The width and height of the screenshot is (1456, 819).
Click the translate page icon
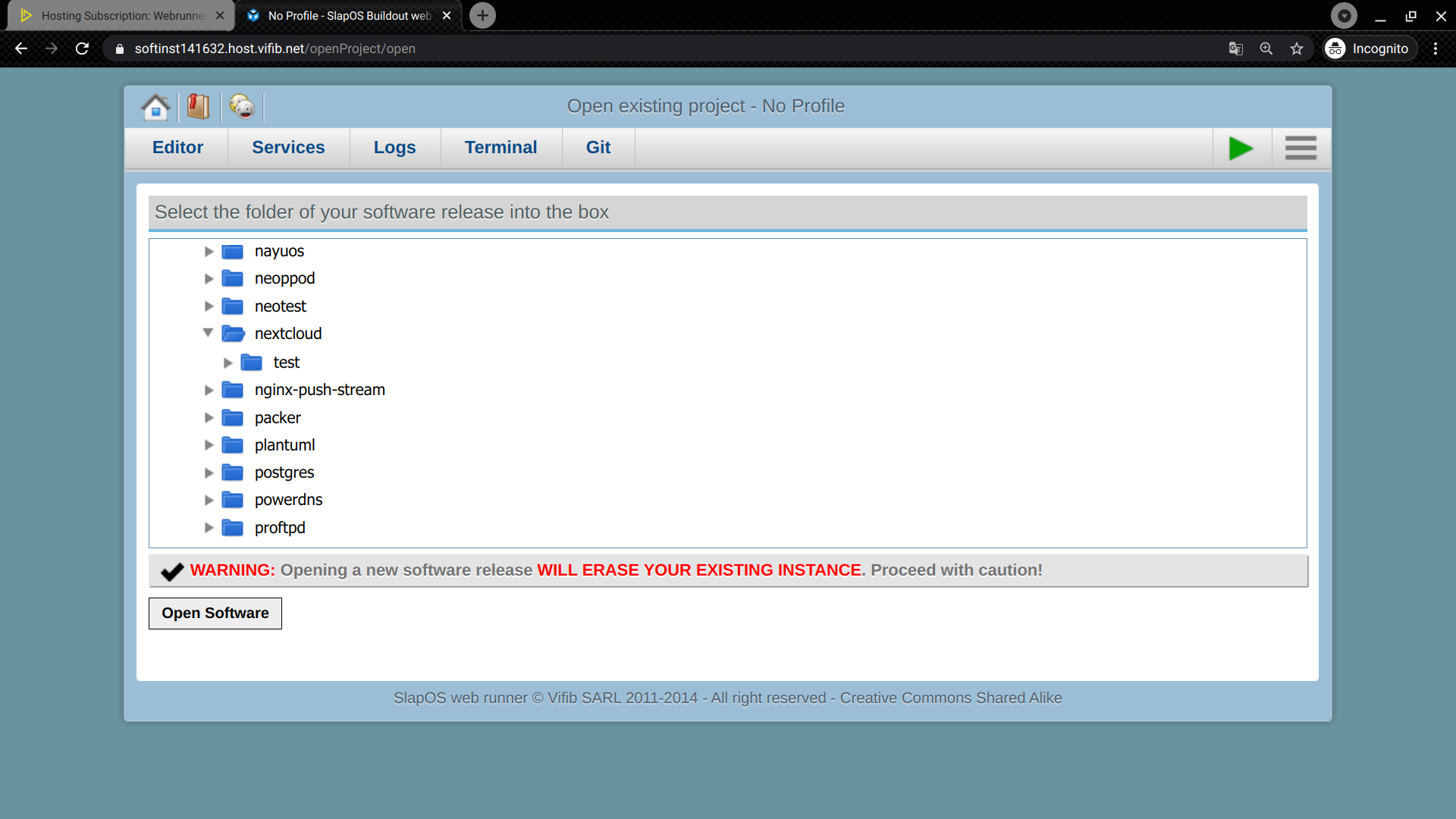tap(1236, 49)
